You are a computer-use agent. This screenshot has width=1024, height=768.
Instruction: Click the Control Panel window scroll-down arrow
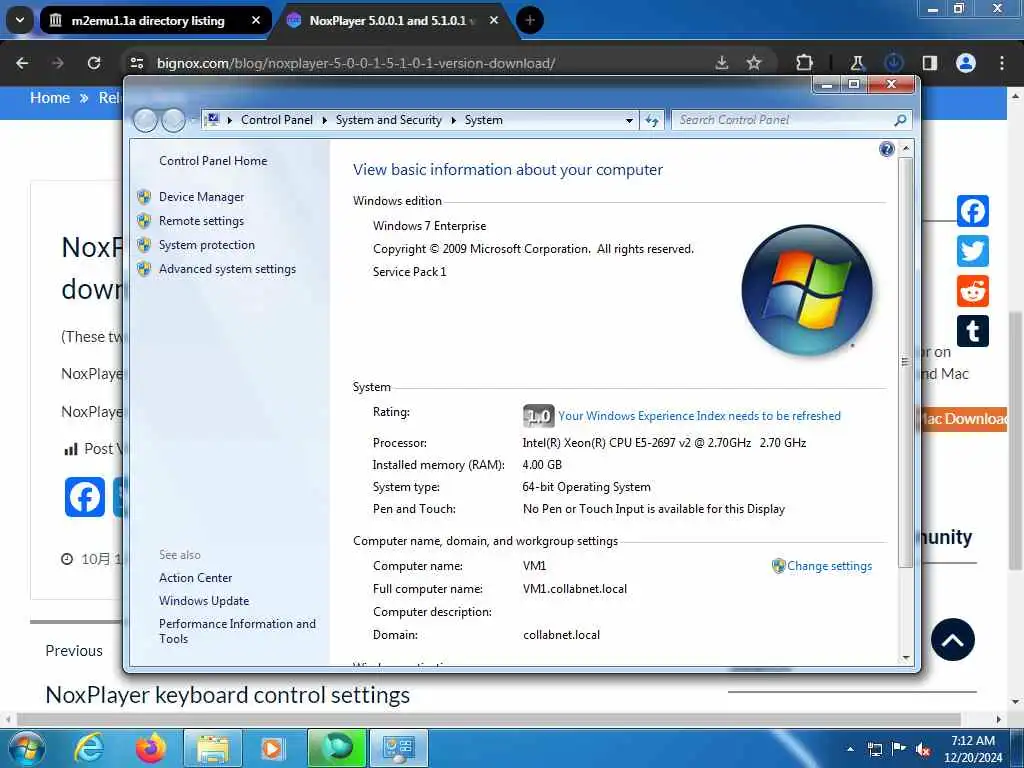[x=906, y=658]
